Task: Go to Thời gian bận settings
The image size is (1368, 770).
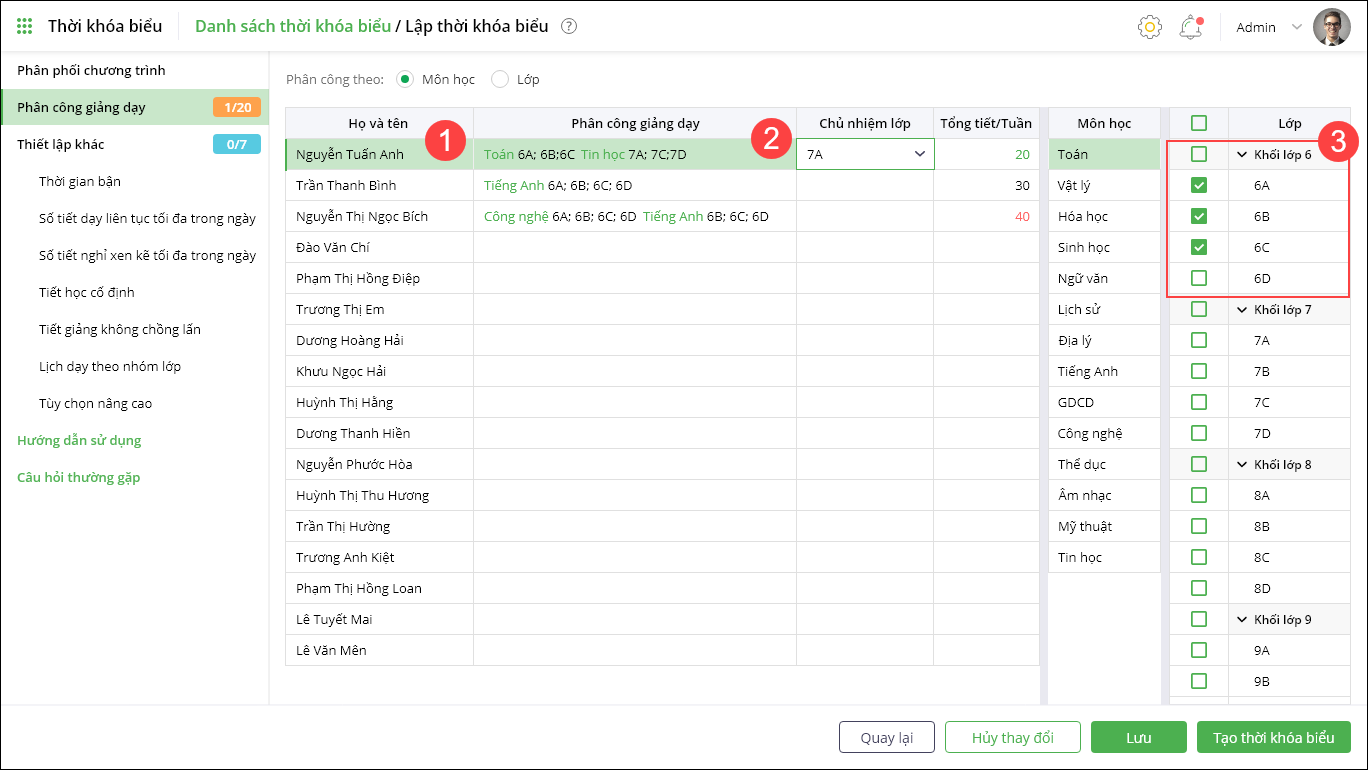Action: (80, 182)
